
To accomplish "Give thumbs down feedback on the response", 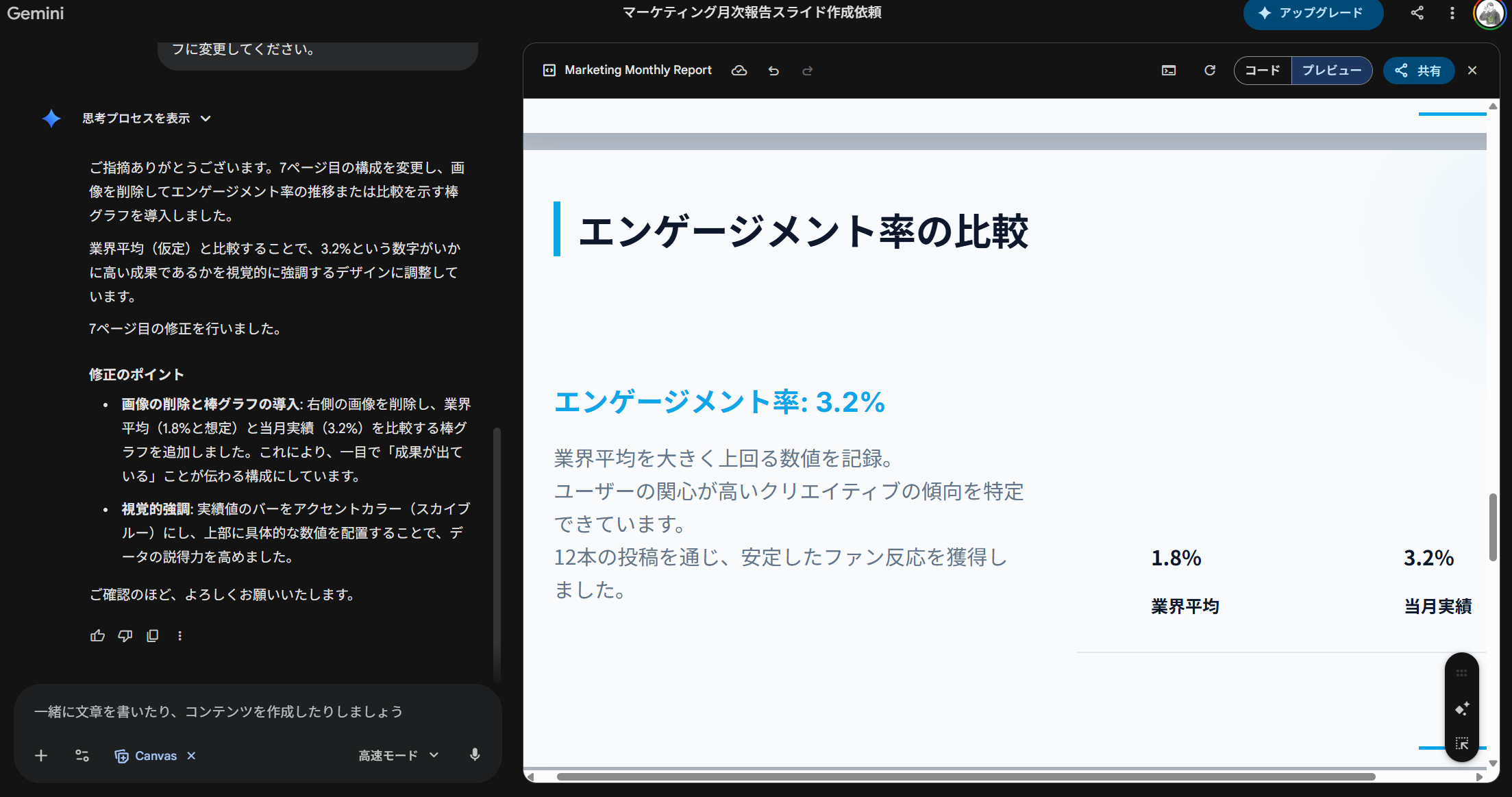I will click(x=125, y=636).
